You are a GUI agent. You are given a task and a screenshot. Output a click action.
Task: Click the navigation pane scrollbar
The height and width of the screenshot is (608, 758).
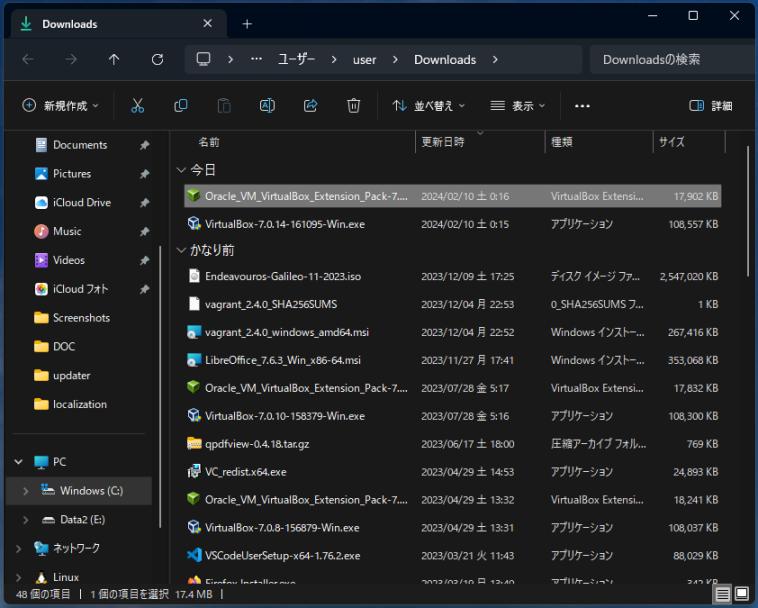pyautogui.click(x=160, y=387)
